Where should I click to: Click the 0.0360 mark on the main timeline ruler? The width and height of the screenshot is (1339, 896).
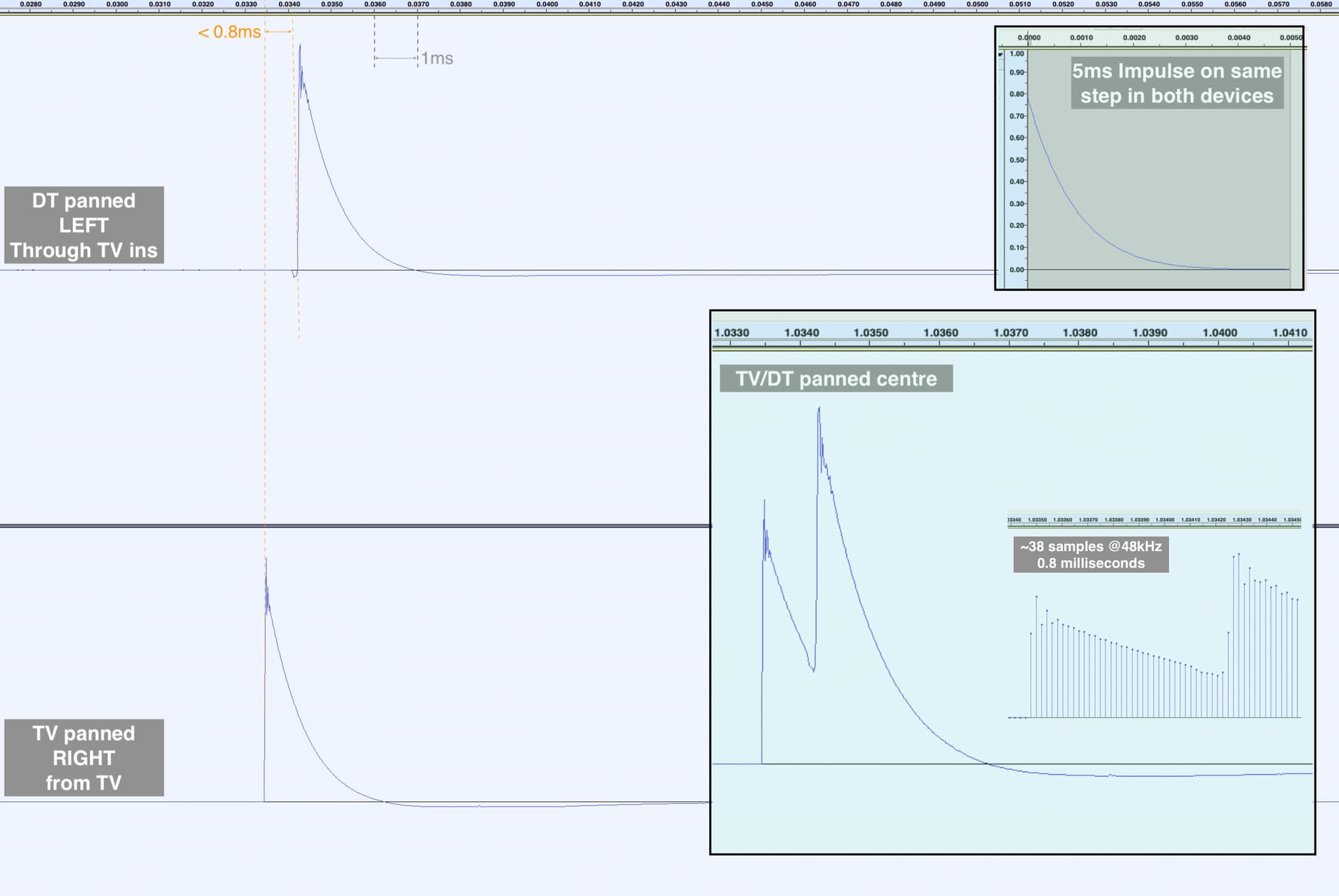(375, 4)
